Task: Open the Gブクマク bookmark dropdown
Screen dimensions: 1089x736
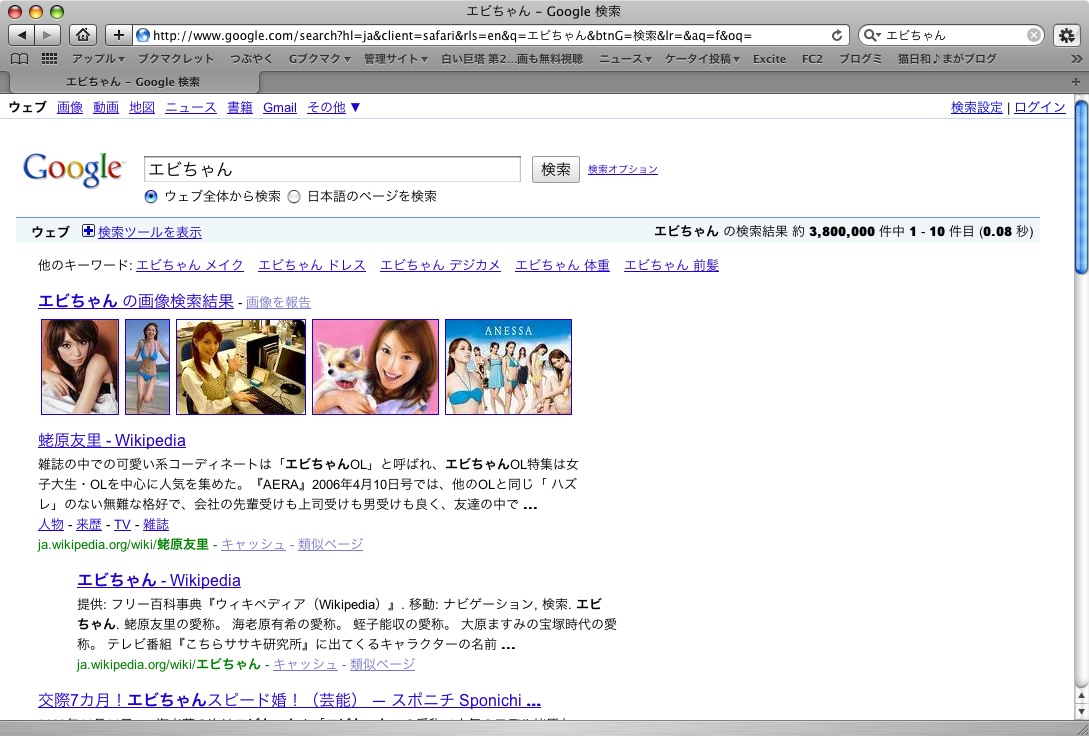Action: pyautogui.click(x=319, y=59)
